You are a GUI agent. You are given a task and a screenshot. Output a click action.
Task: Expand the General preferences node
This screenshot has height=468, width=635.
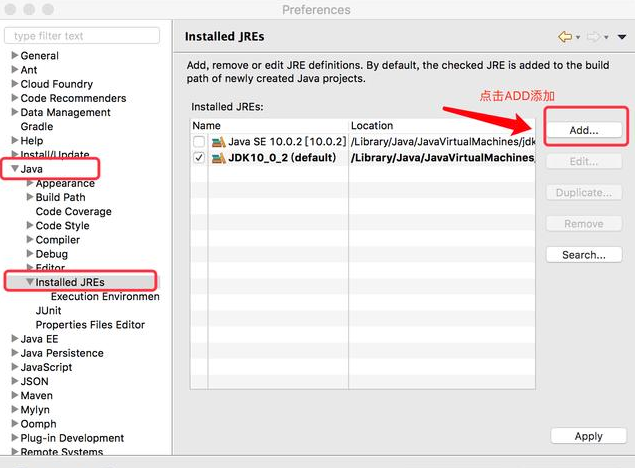click(x=14, y=56)
